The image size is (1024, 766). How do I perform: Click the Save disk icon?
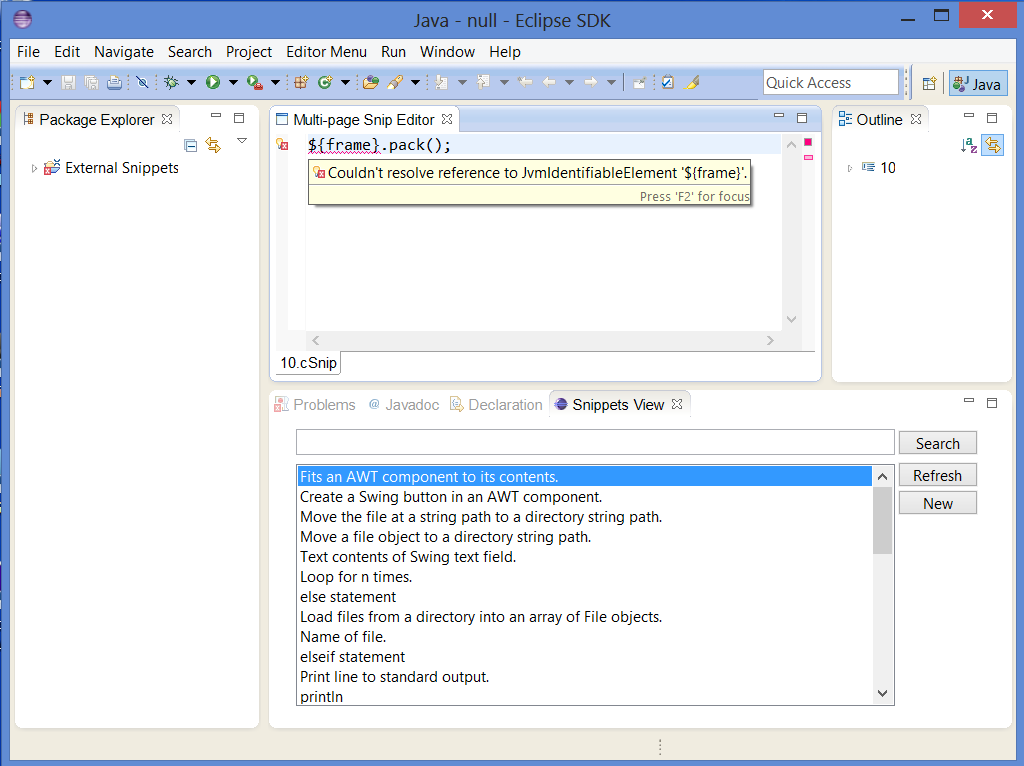[x=69, y=82]
